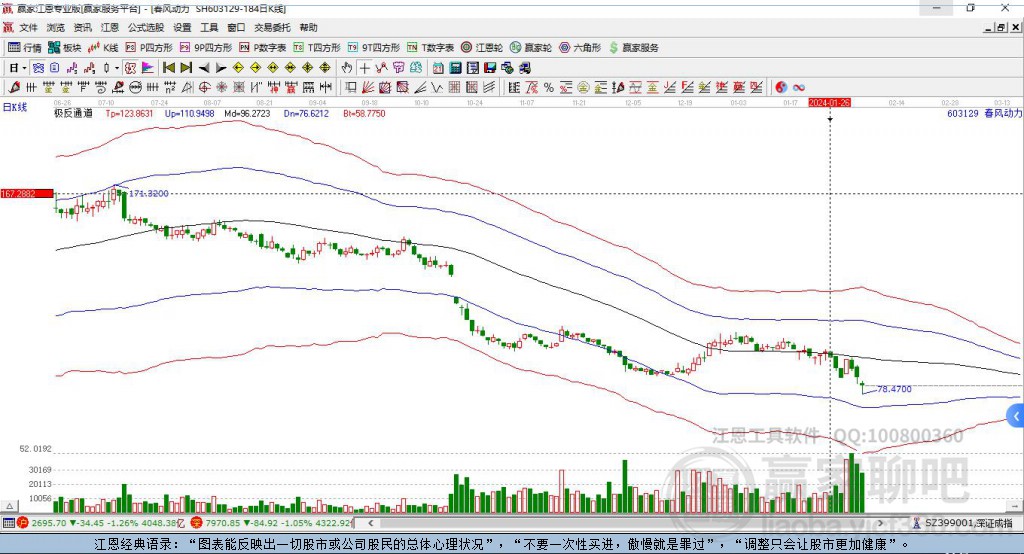Open the calendar date icon
The height and width of the screenshot is (554, 1024).
click(438, 68)
